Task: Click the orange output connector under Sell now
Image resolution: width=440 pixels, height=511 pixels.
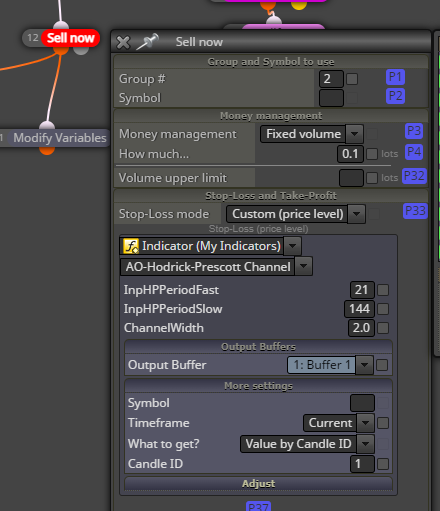Action: [61, 50]
